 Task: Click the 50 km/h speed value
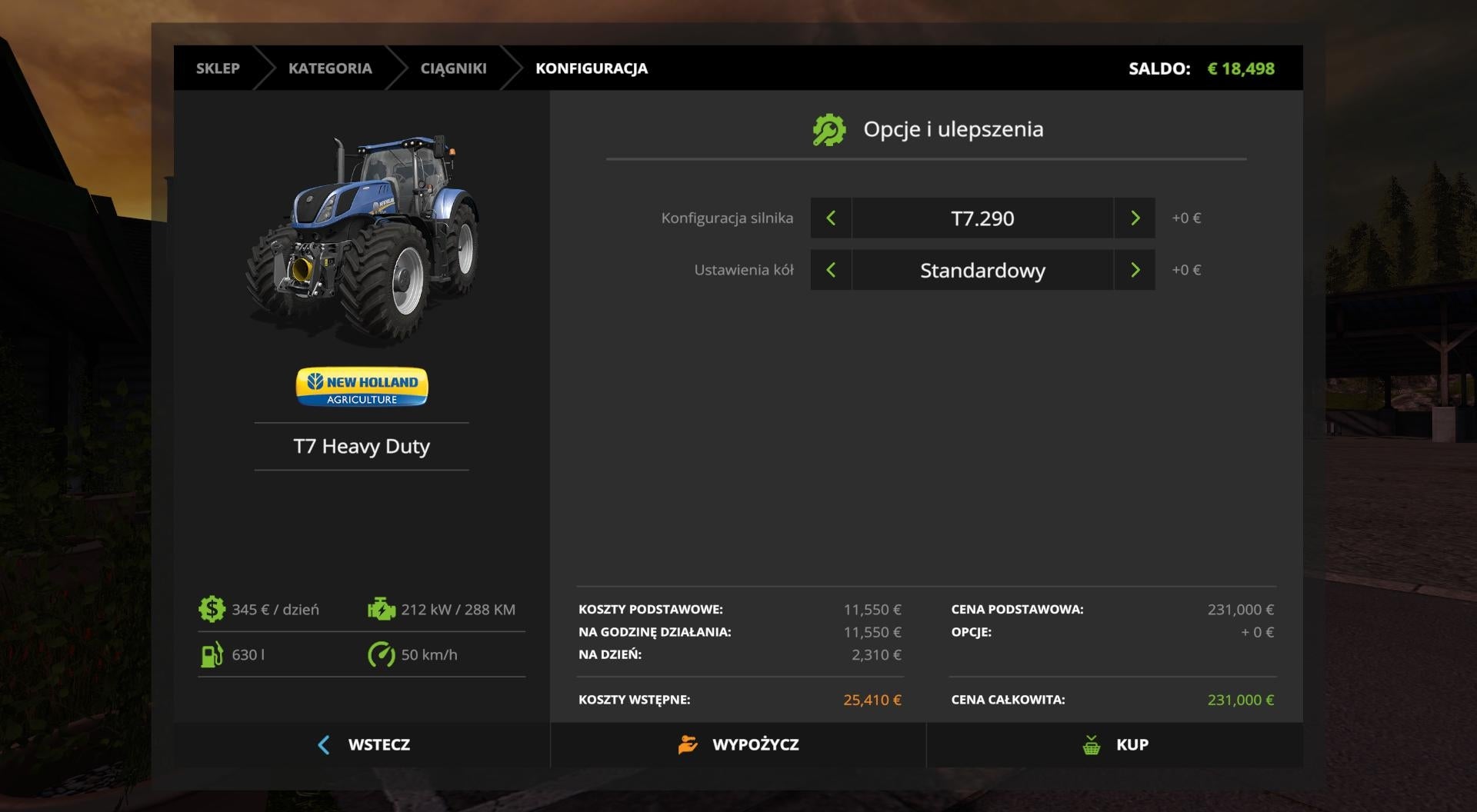click(429, 654)
